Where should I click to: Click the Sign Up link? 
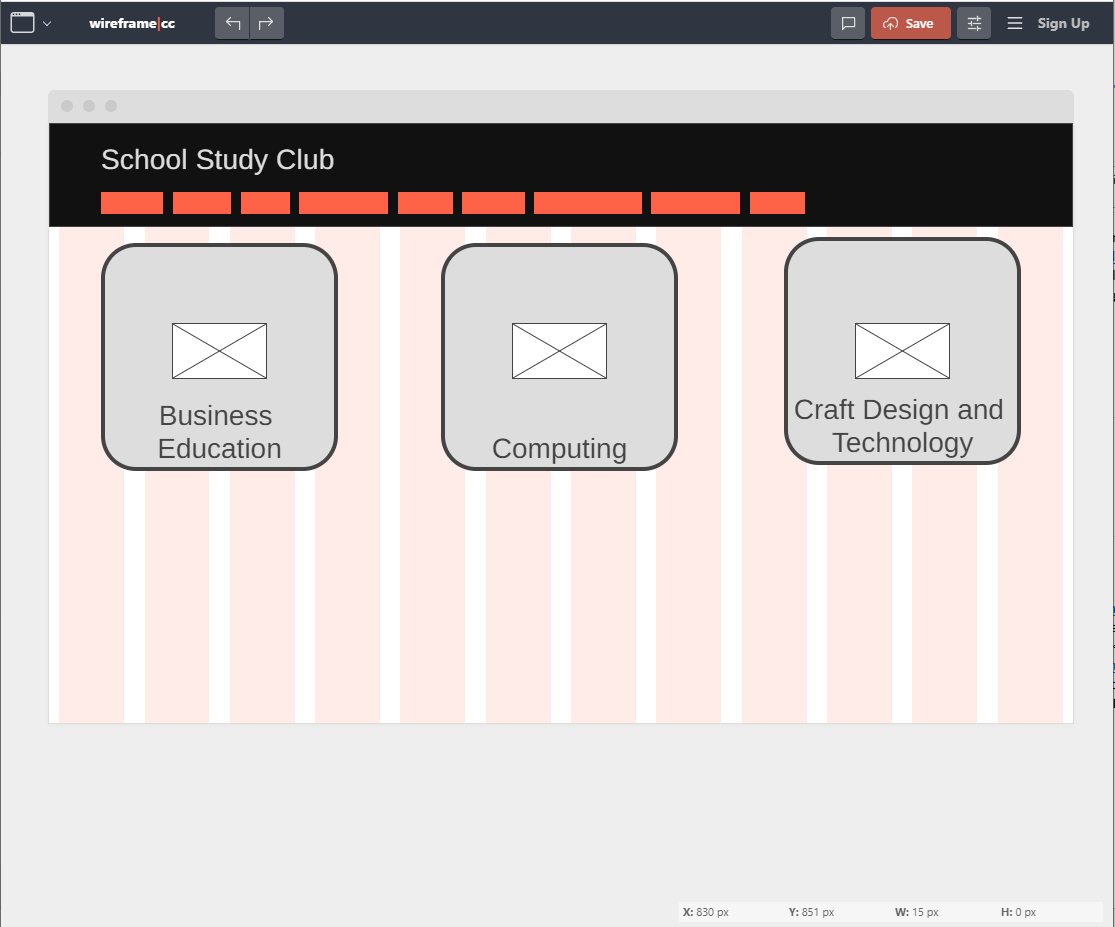click(1063, 23)
